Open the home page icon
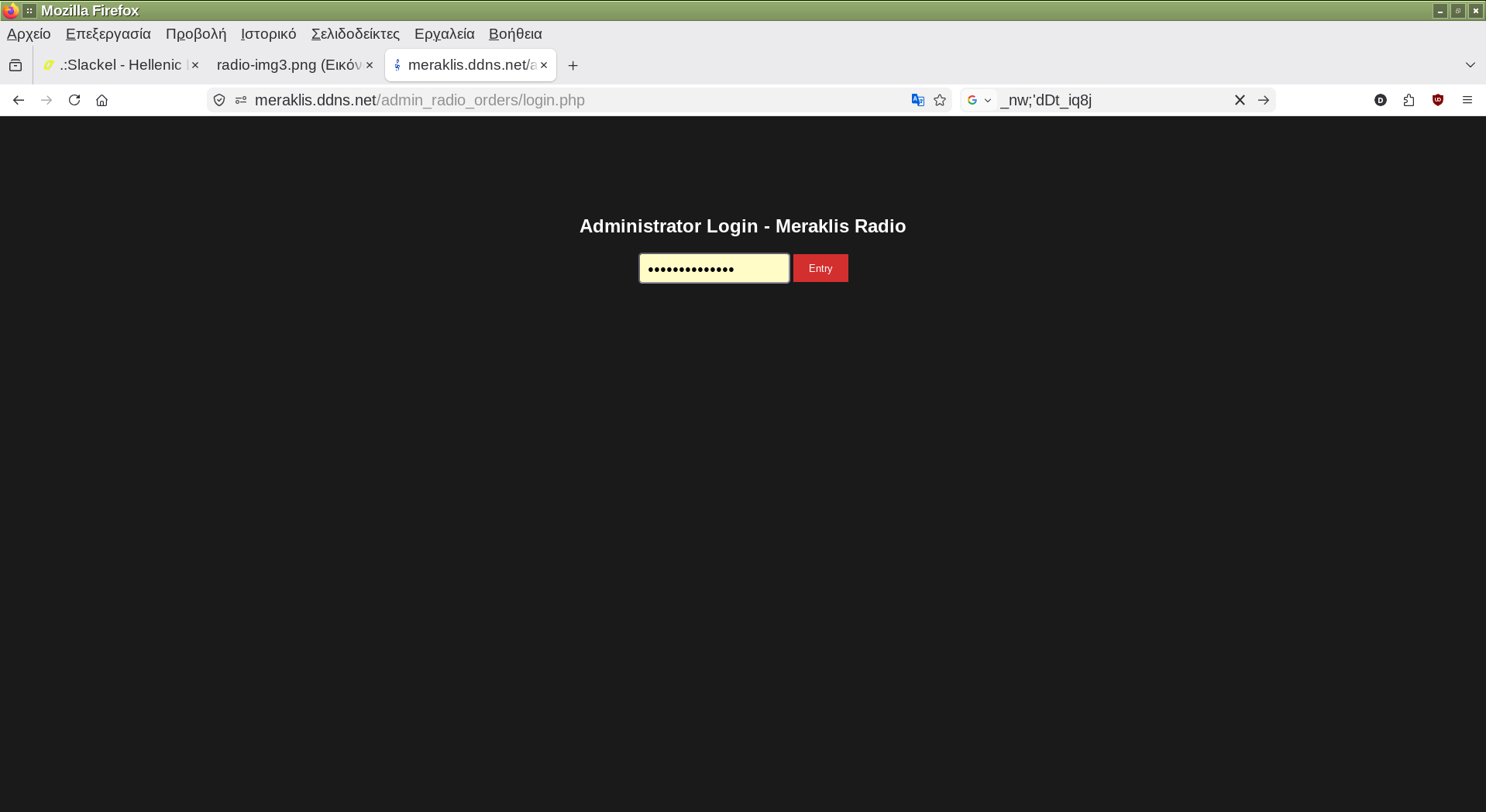Image resolution: width=1486 pixels, height=812 pixels. click(x=101, y=100)
